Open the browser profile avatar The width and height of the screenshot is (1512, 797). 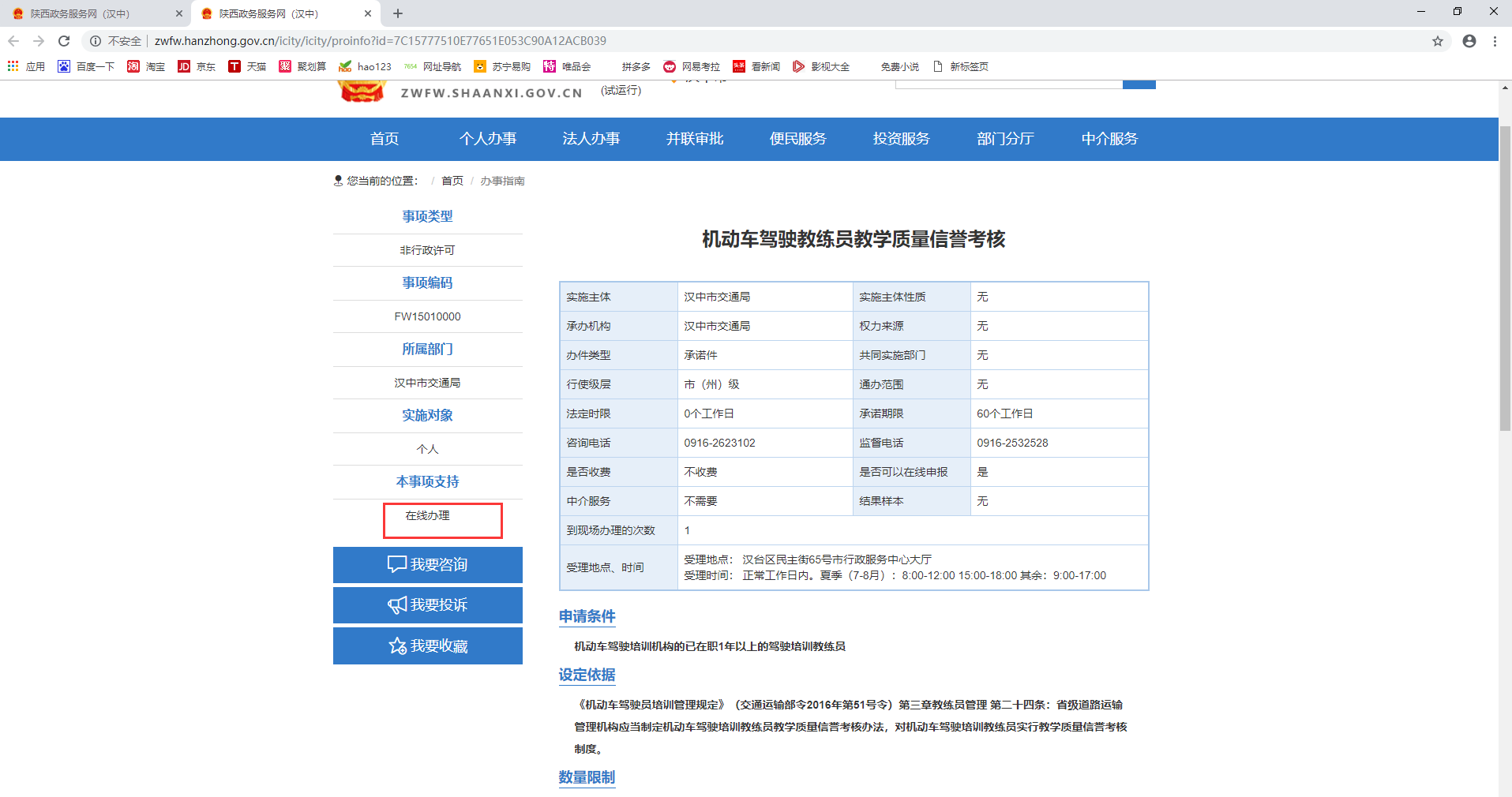pos(1469,40)
